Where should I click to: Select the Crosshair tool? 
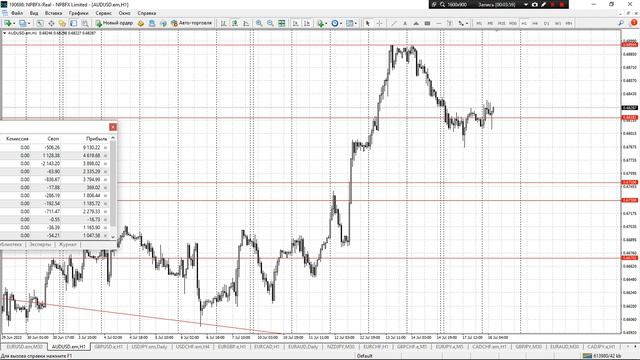(x=379, y=23)
